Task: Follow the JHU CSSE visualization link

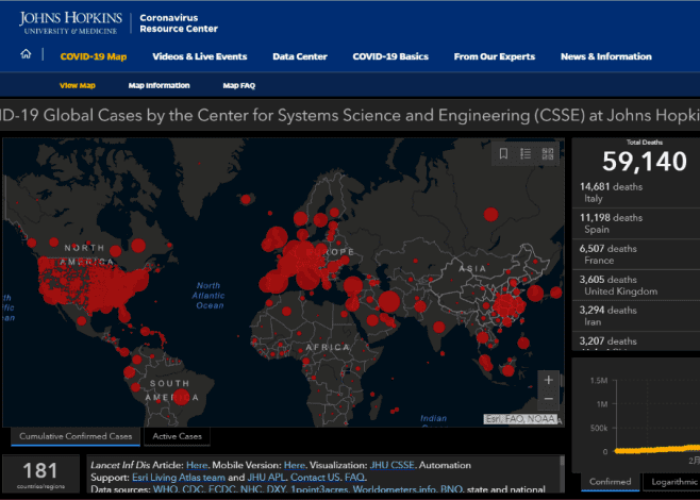Action: click(x=392, y=465)
